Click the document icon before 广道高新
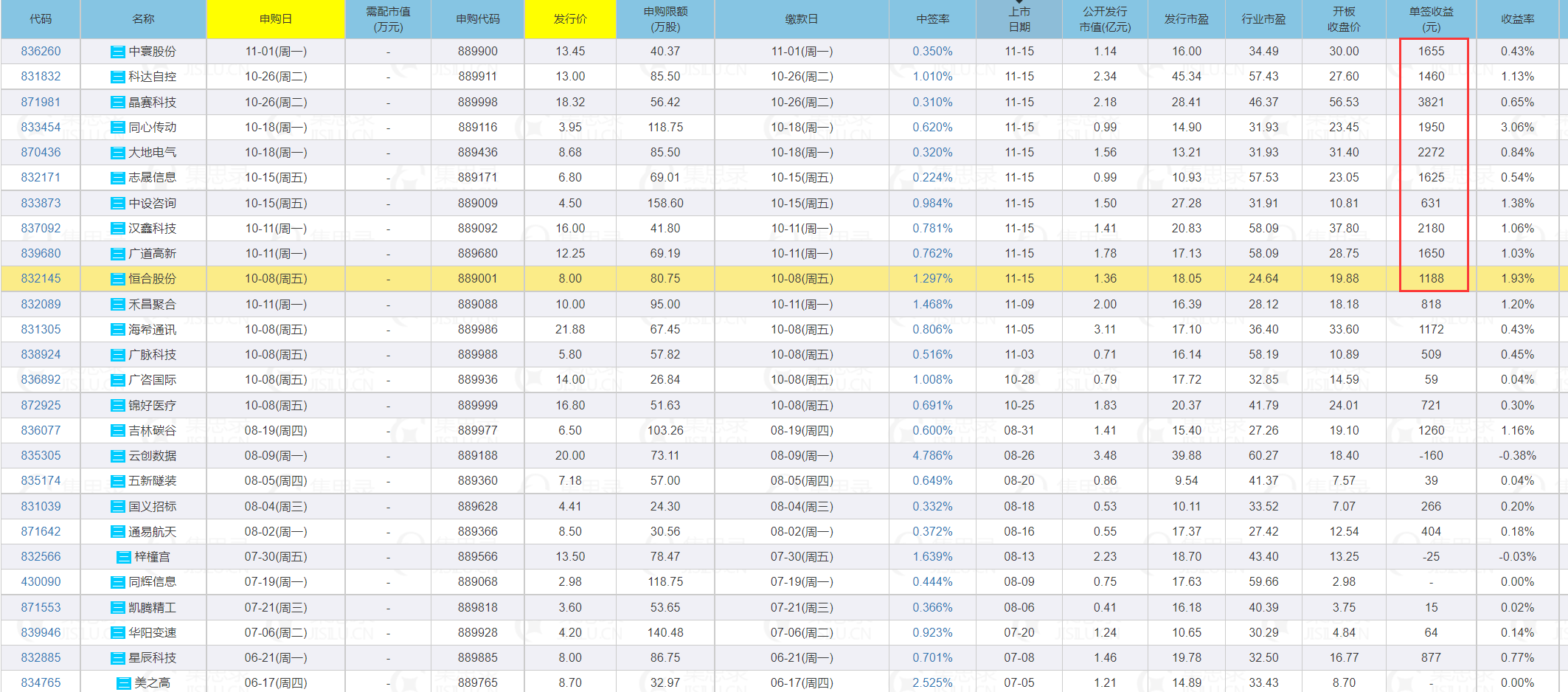This screenshot has width=1568, height=692. pyautogui.click(x=117, y=254)
